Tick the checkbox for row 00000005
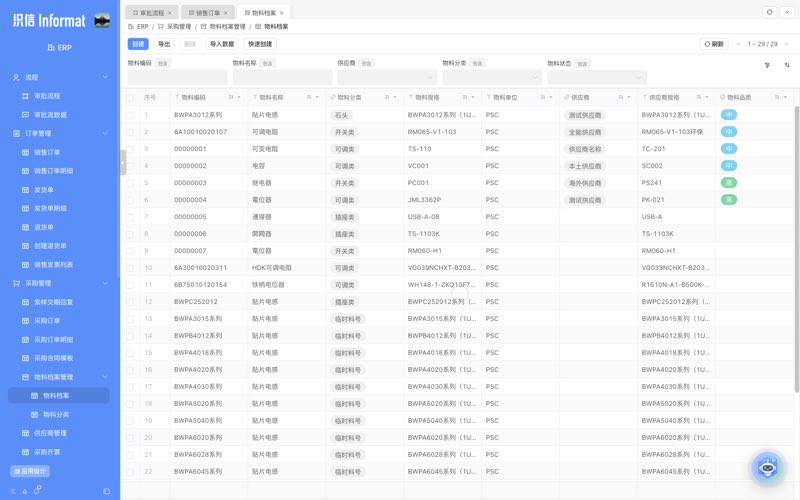Screen dimensions: 800x500 tap(130, 217)
